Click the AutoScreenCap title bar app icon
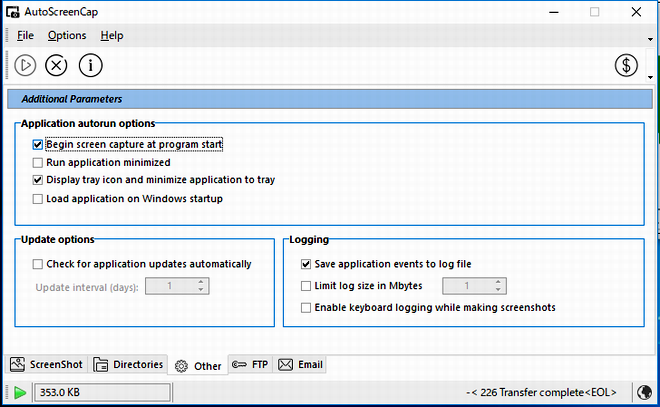Image resolution: width=660 pixels, height=407 pixels. 13,12
